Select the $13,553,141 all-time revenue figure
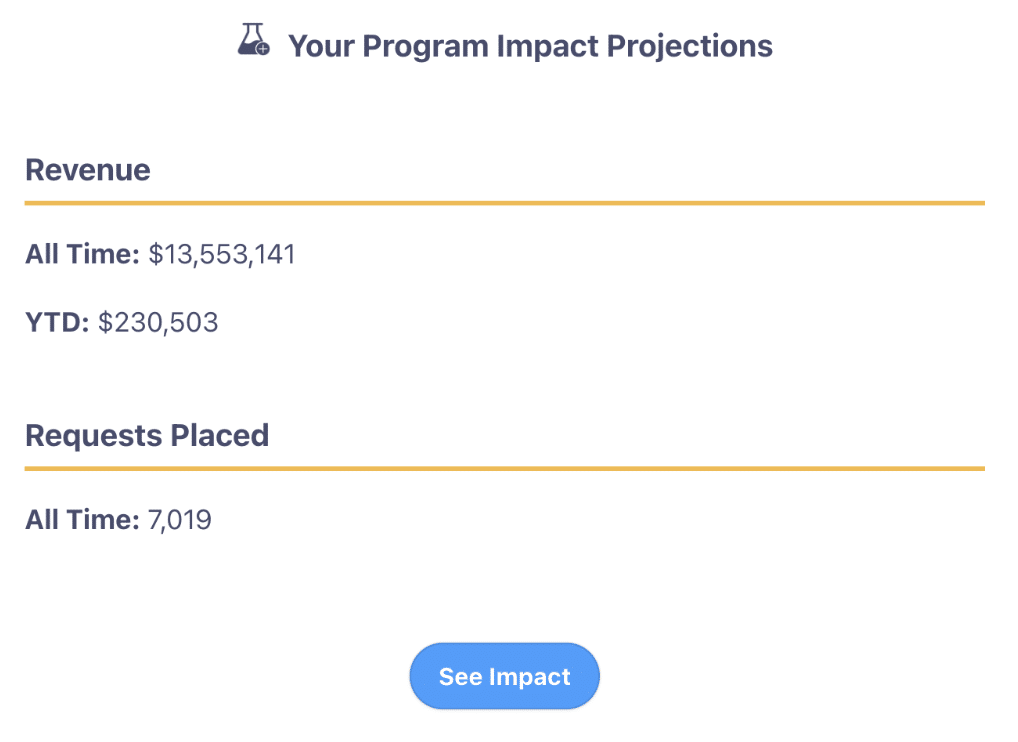1018x742 pixels. pyautogui.click(x=222, y=254)
